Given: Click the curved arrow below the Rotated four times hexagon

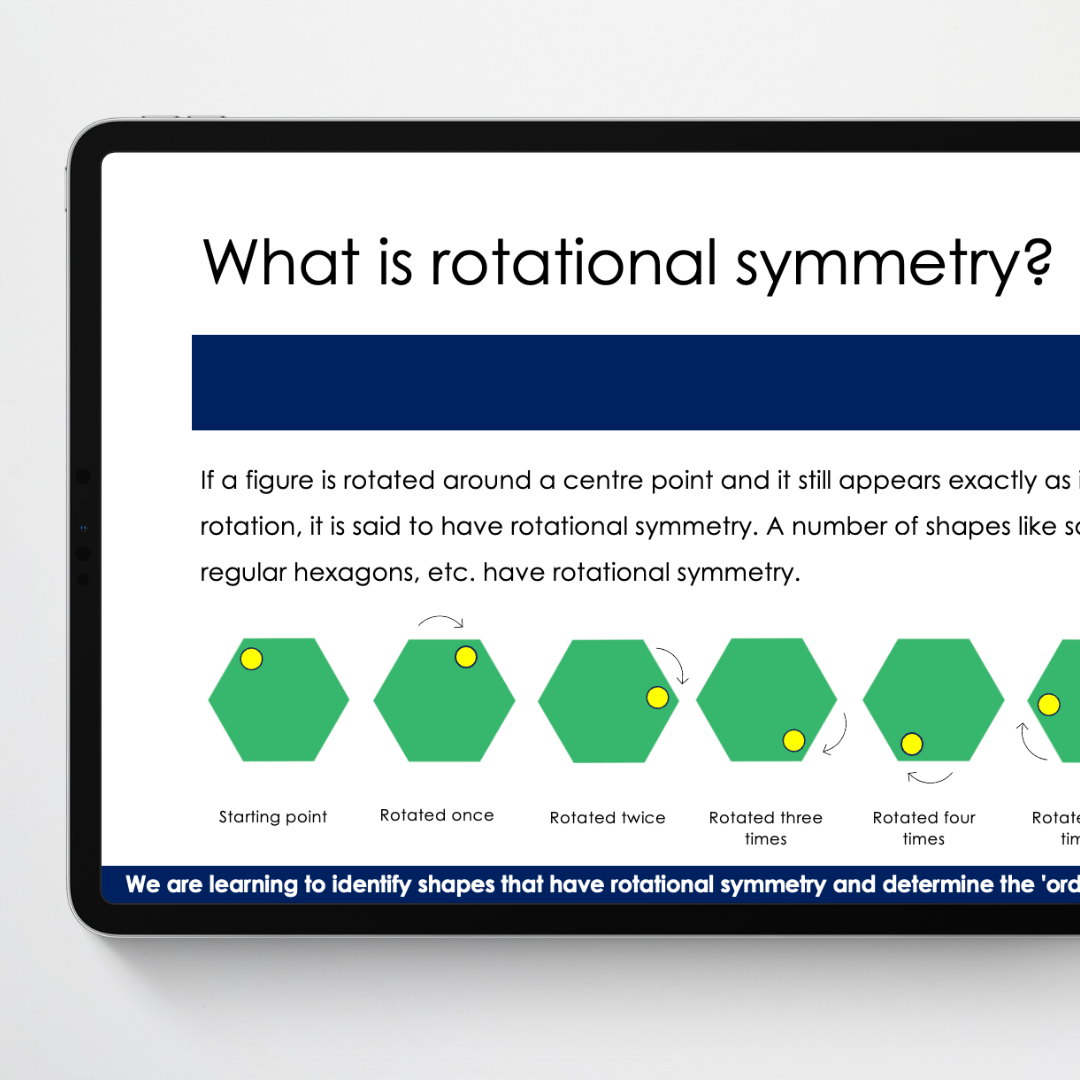Looking at the screenshot, I should tap(930, 777).
